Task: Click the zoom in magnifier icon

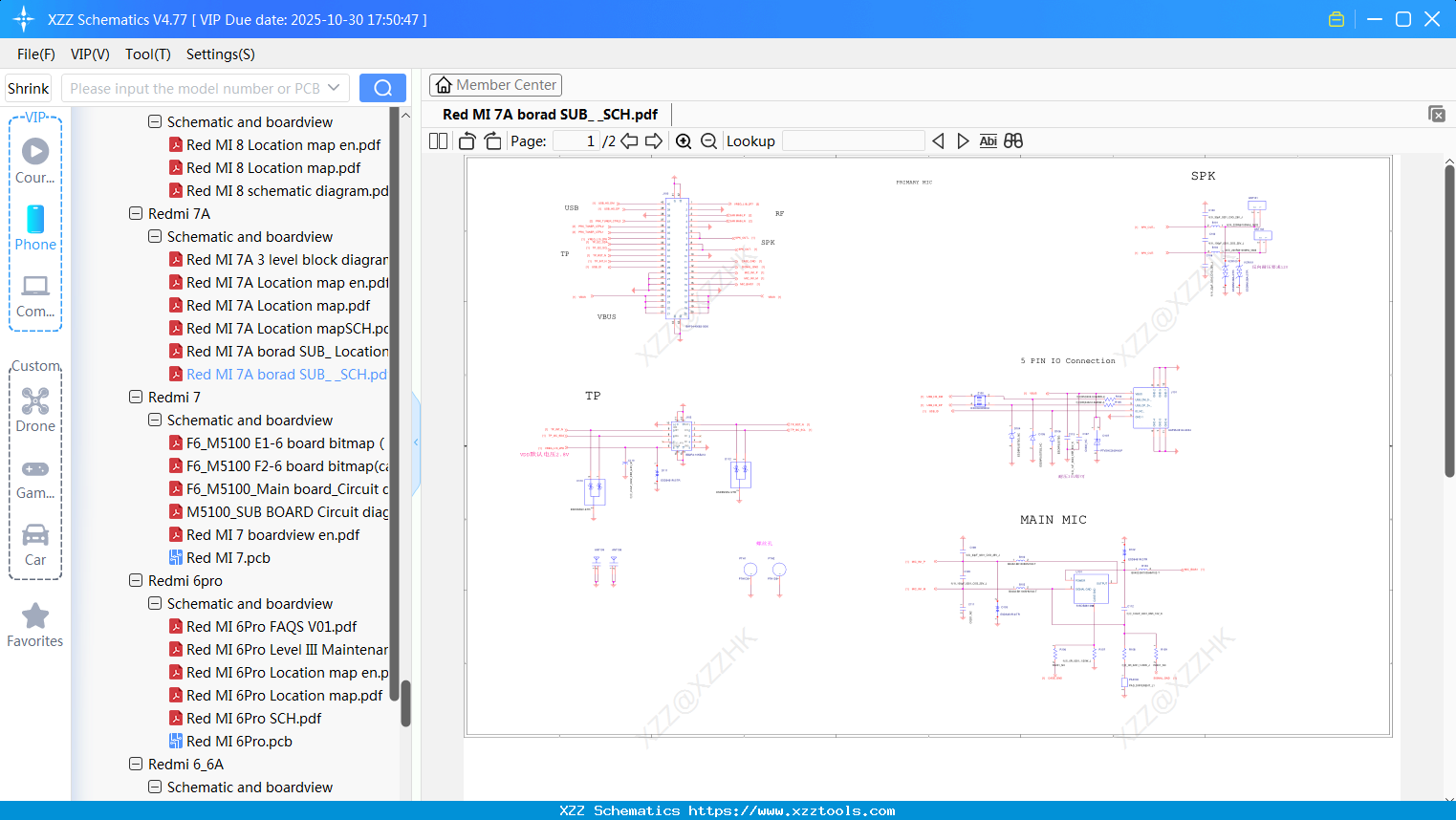Action: pyautogui.click(x=684, y=141)
